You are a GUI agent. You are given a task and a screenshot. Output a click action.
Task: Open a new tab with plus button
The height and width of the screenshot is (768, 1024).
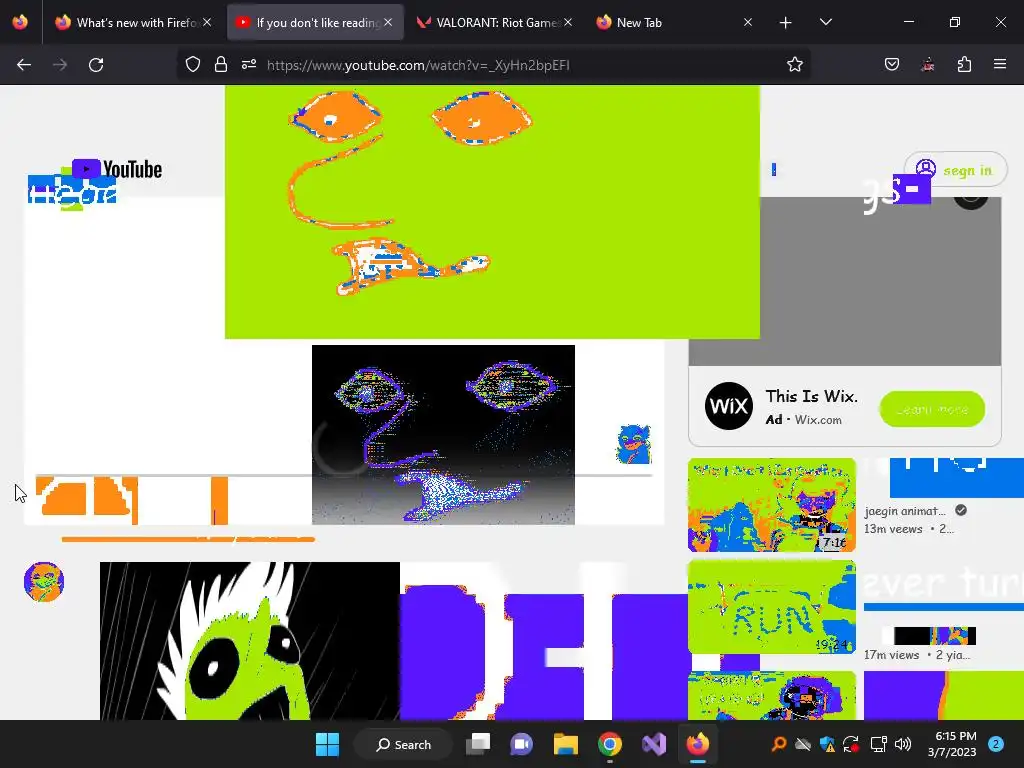coord(786,23)
